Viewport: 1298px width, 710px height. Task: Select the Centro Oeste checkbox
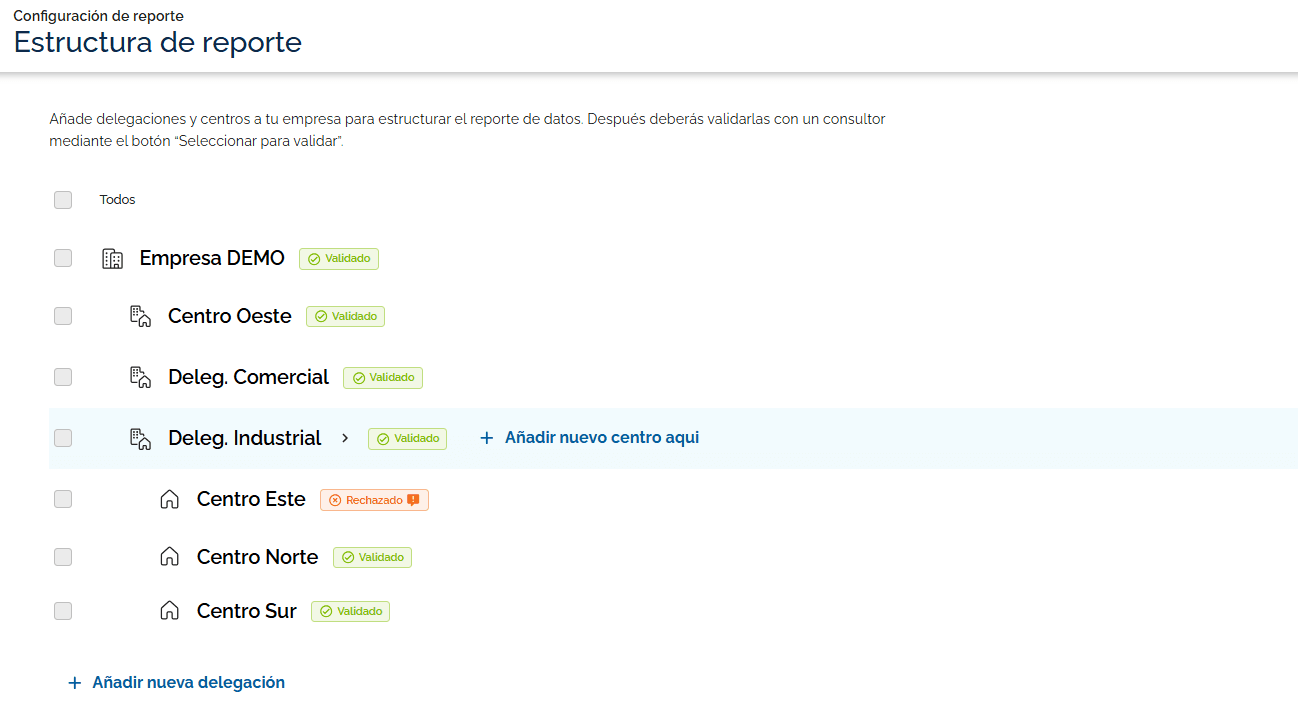tap(63, 317)
